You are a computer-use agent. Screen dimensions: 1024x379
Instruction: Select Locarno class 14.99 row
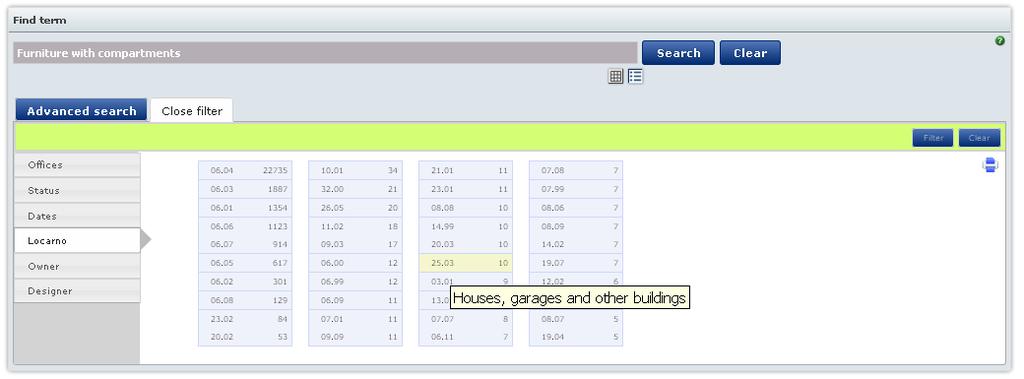pyautogui.click(x=466, y=226)
